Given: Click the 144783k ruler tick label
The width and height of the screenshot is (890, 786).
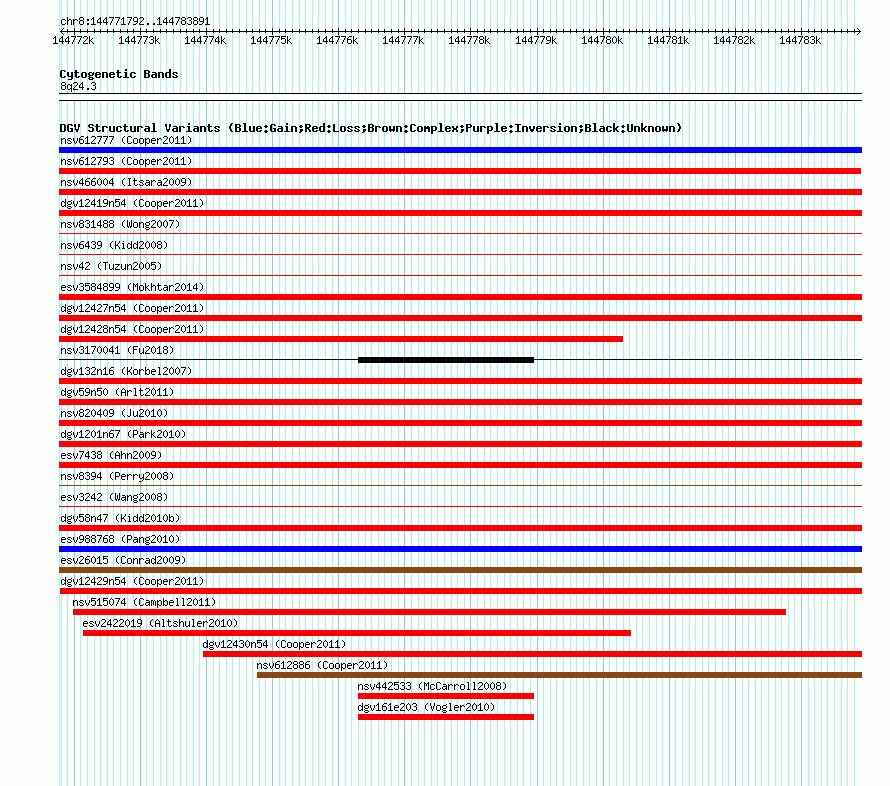Looking at the screenshot, I should (800, 40).
